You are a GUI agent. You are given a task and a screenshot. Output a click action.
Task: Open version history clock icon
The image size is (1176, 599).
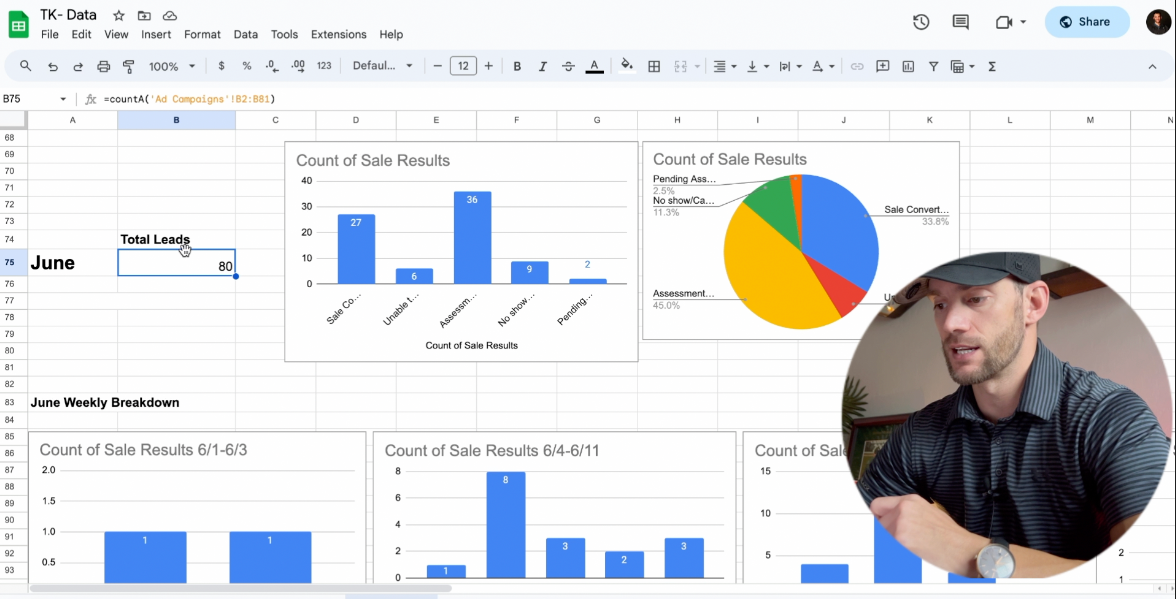point(921,22)
